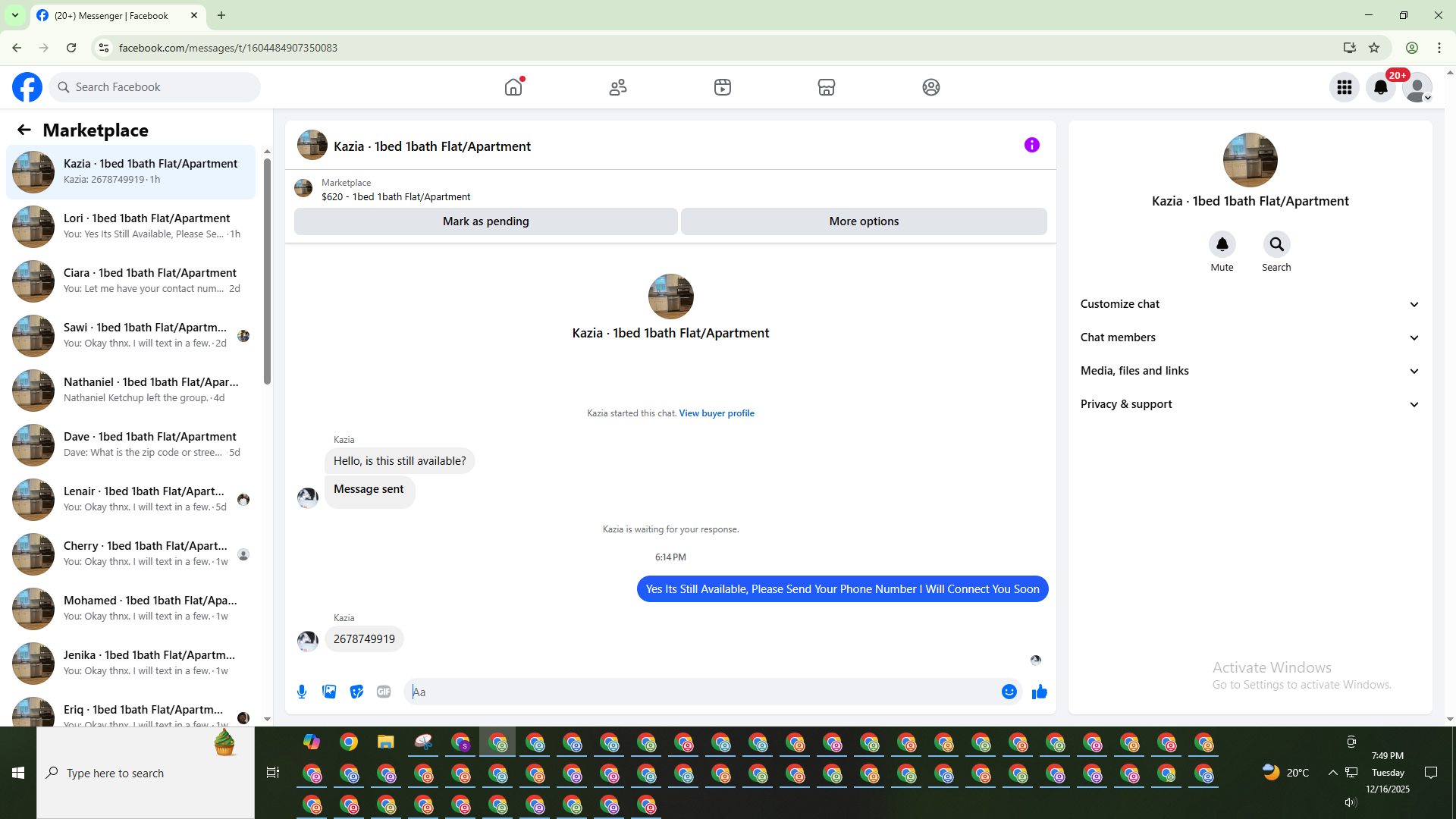
Task: Open Lenair's 1bed 1bath chat
Action: (x=130, y=499)
